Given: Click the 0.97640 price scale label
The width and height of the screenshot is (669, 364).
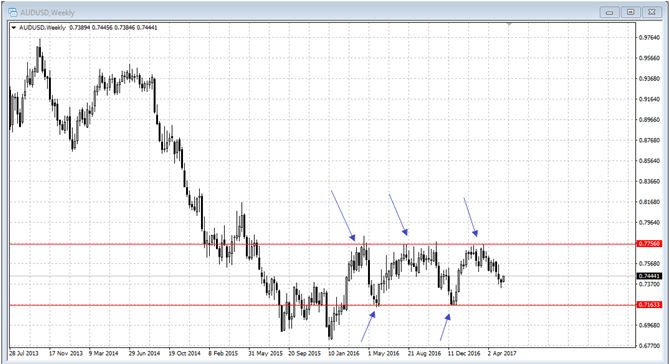Looking at the screenshot, I should pyautogui.click(x=649, y=38).
